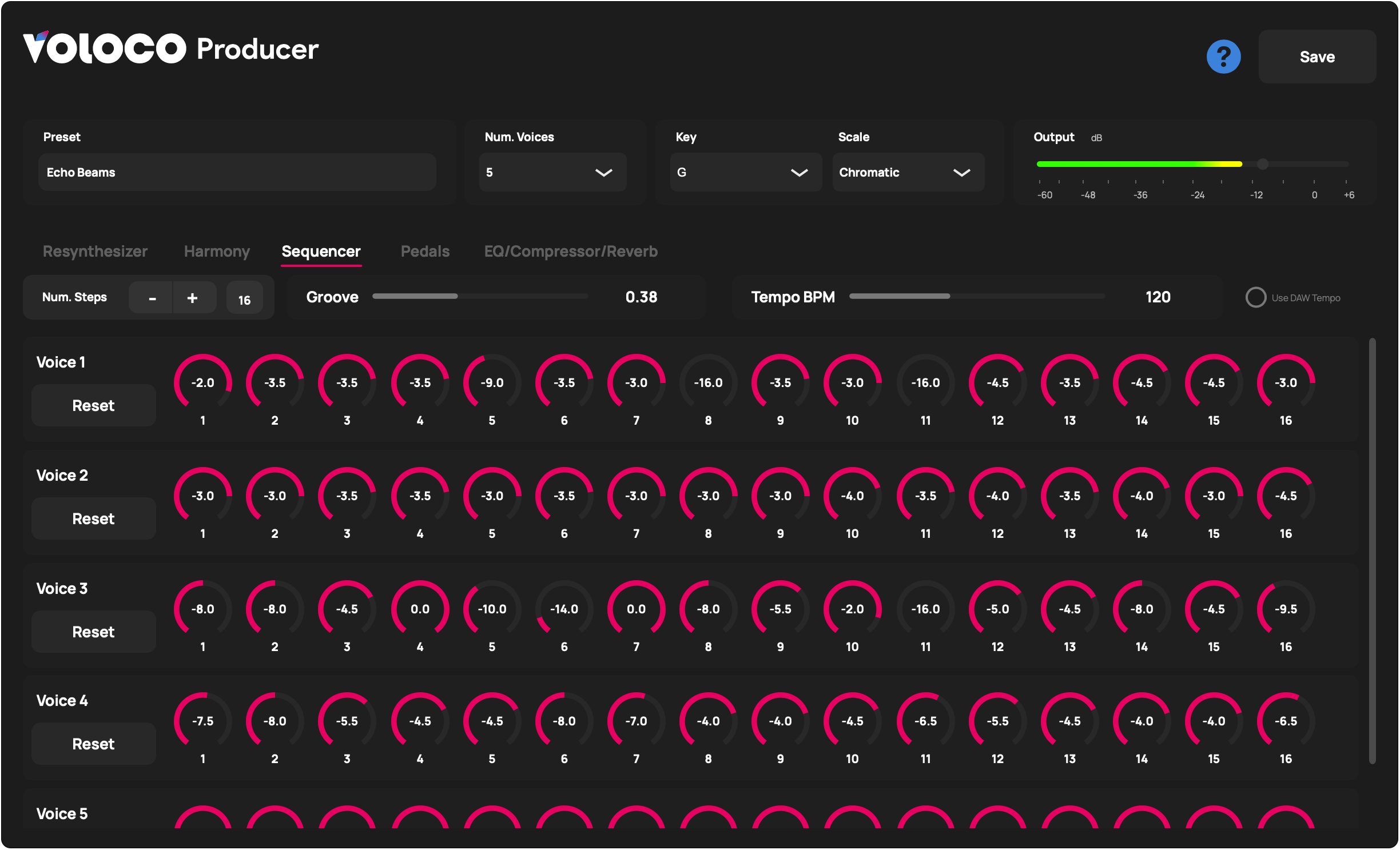The image size is (1400, 850).
Task: Click Voice 3 step 12 knob (-5.0)
Action: [997, 609]
